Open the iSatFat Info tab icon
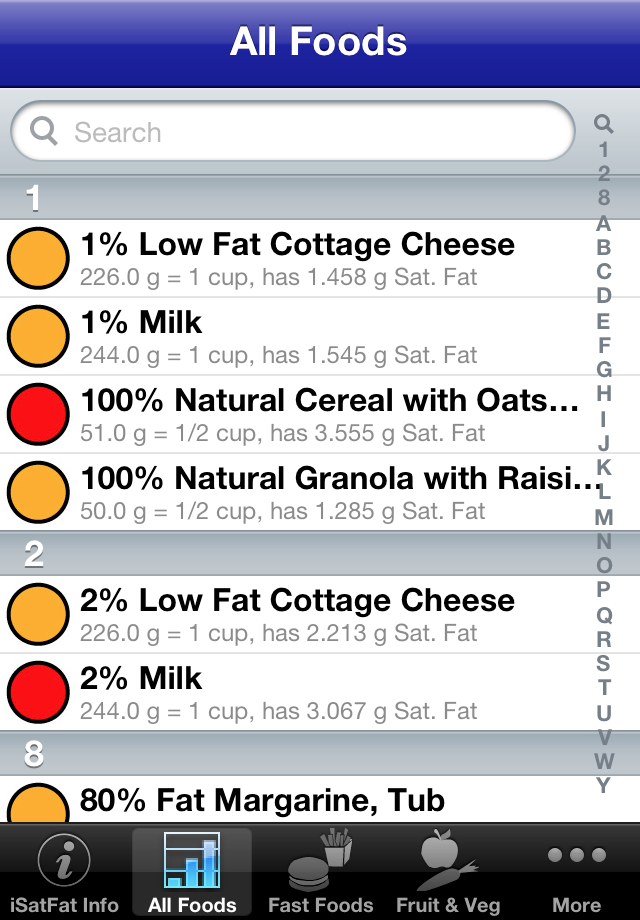 [x=64, y=860]
